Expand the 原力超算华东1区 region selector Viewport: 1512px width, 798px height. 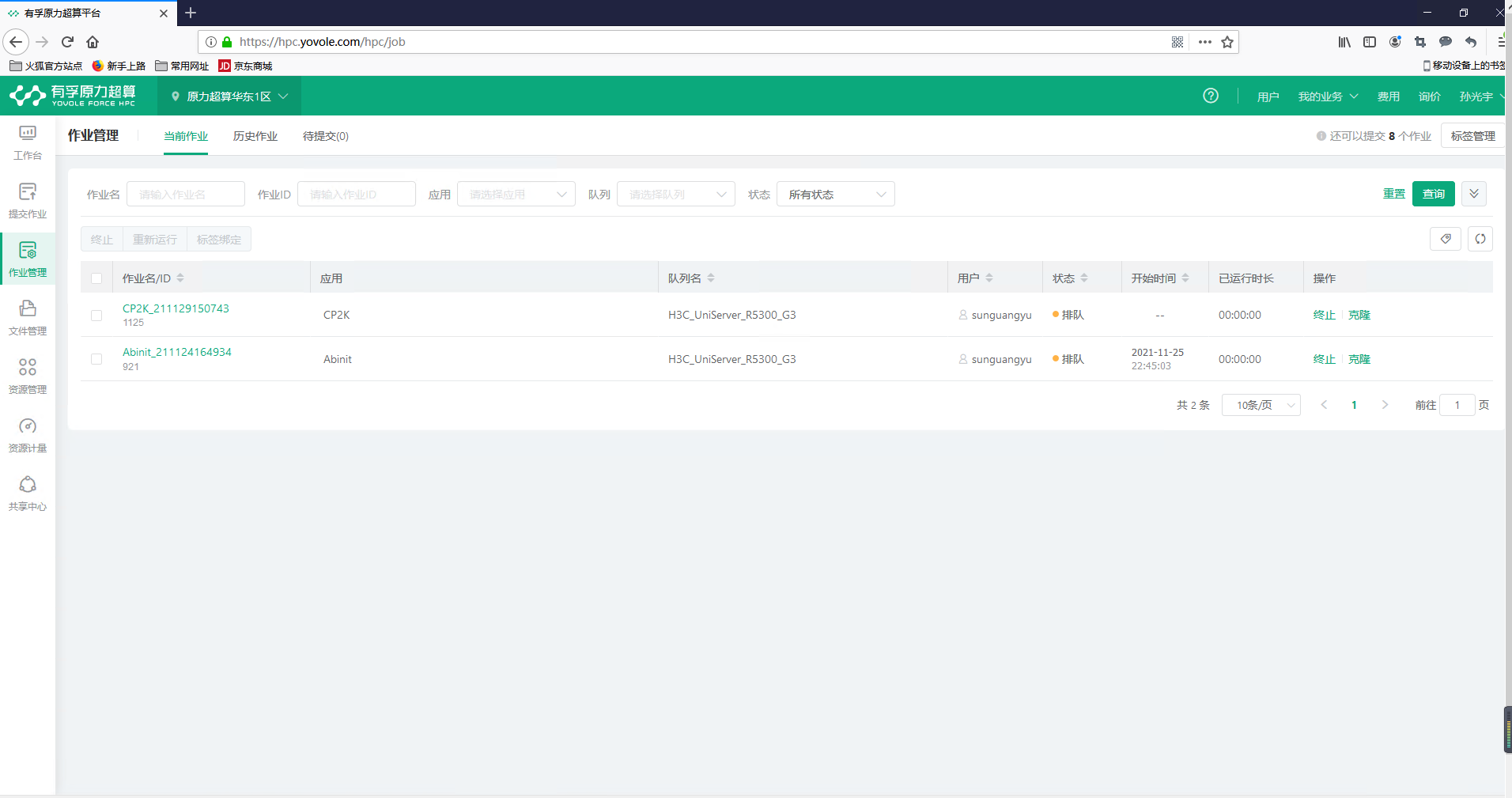pyautogui.click(x=229, y=96)
